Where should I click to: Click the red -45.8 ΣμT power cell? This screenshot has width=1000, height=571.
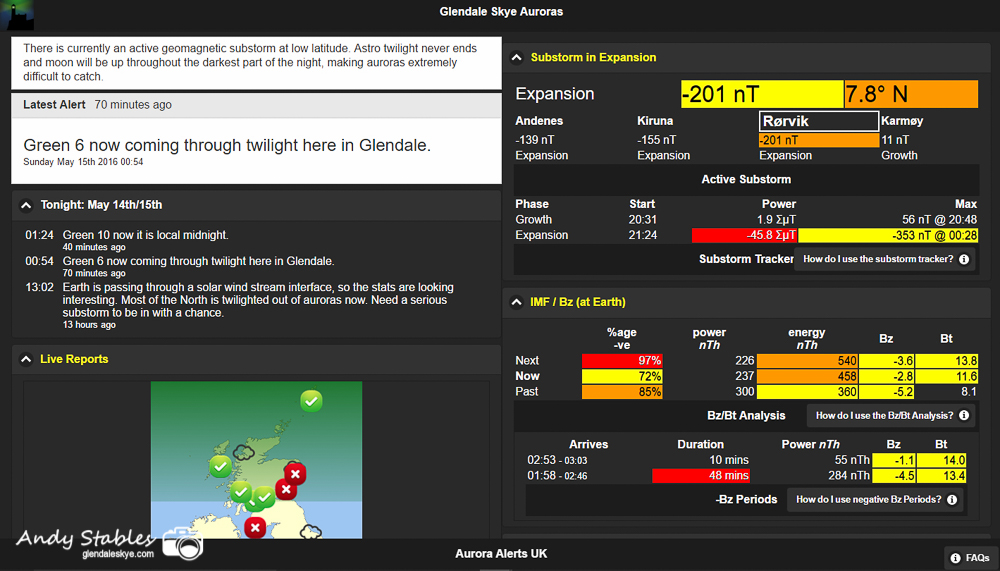[744, 235]
